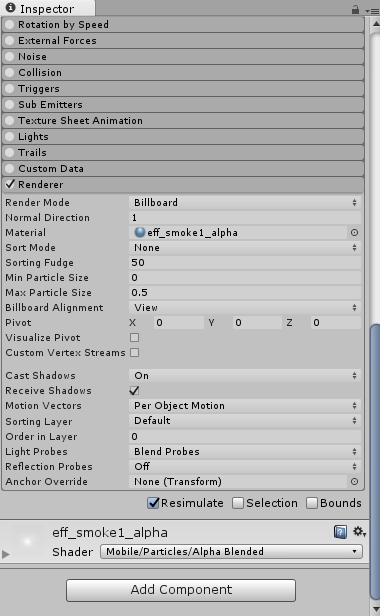Viewport: 380px width, 616px height.
Task: Expand the eff_smoke1_alpha material foldout arrow
Action: (x=6, y=554)
